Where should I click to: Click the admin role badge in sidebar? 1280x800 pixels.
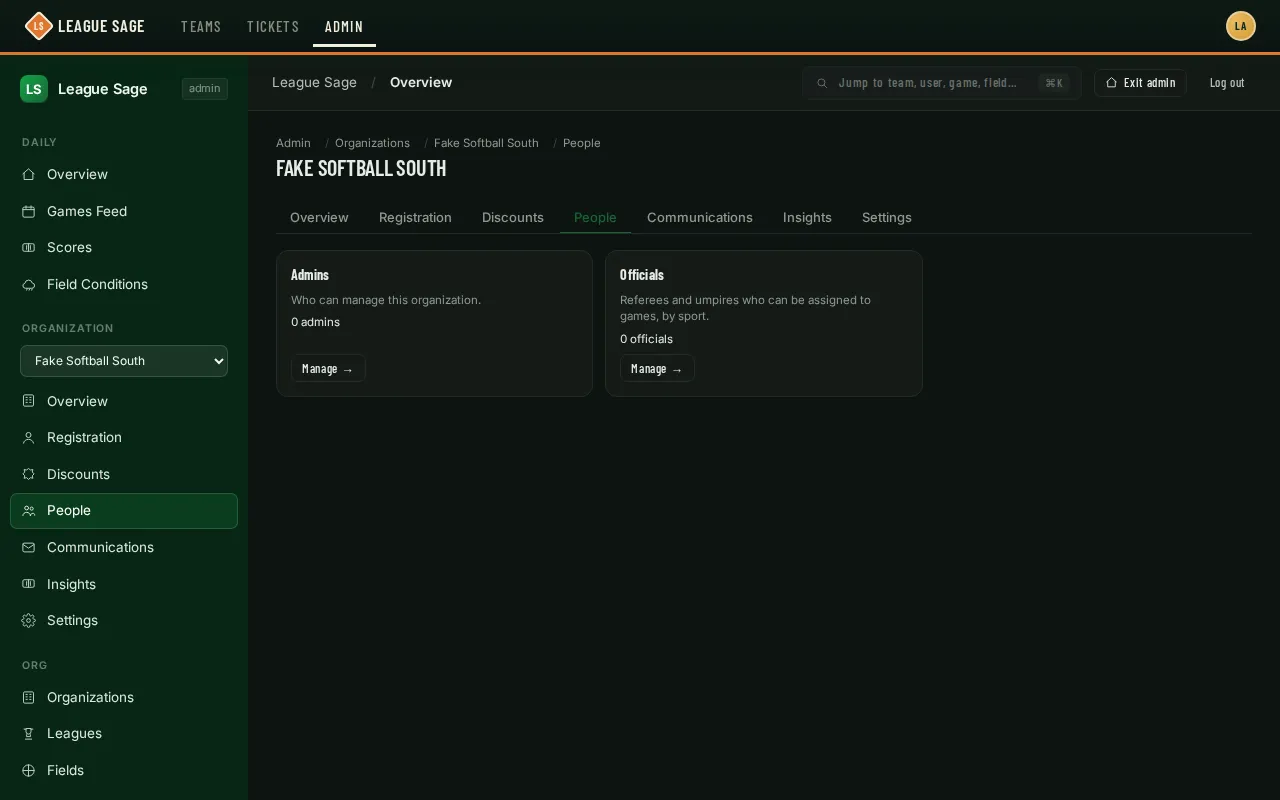click(x=205, y=89)
